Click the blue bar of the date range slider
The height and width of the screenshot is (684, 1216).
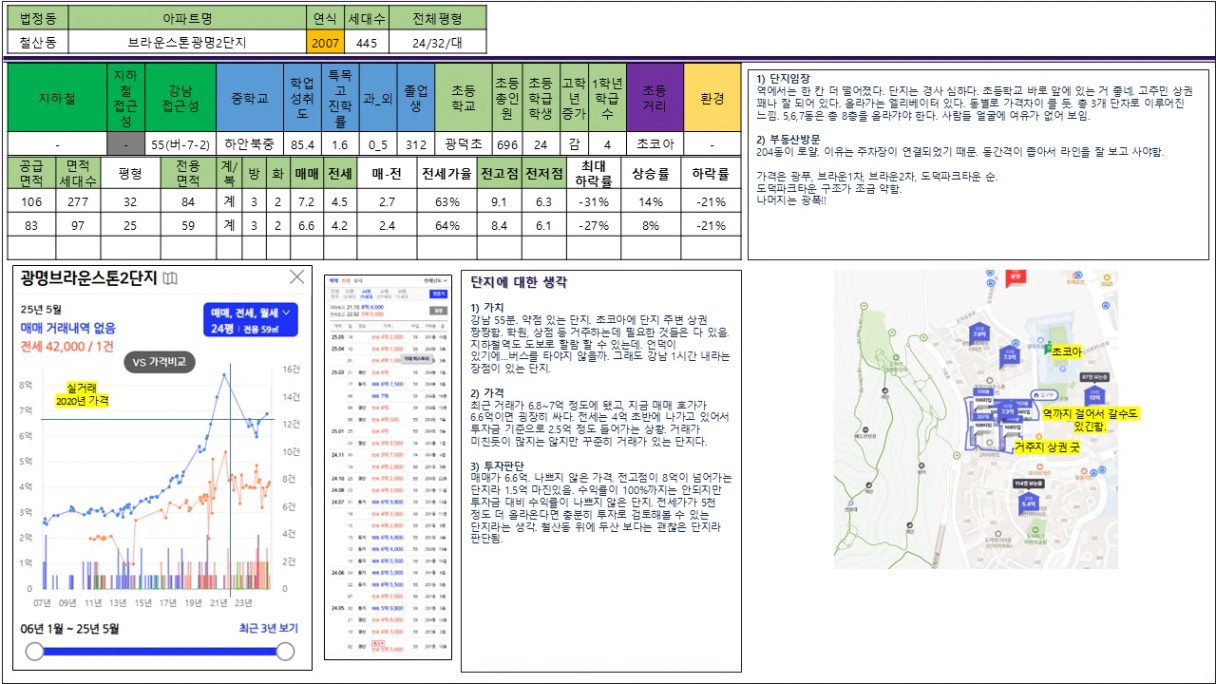tap(160, 652)
